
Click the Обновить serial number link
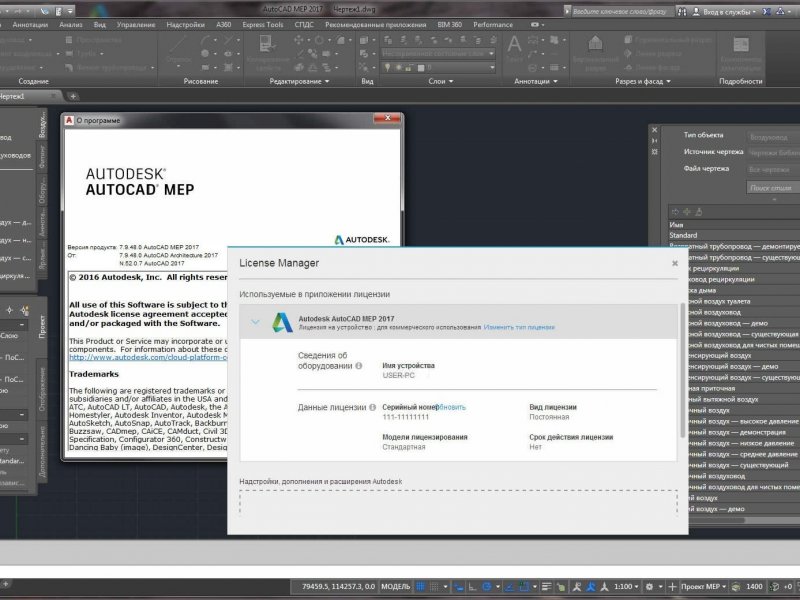[x=452, y=407]
